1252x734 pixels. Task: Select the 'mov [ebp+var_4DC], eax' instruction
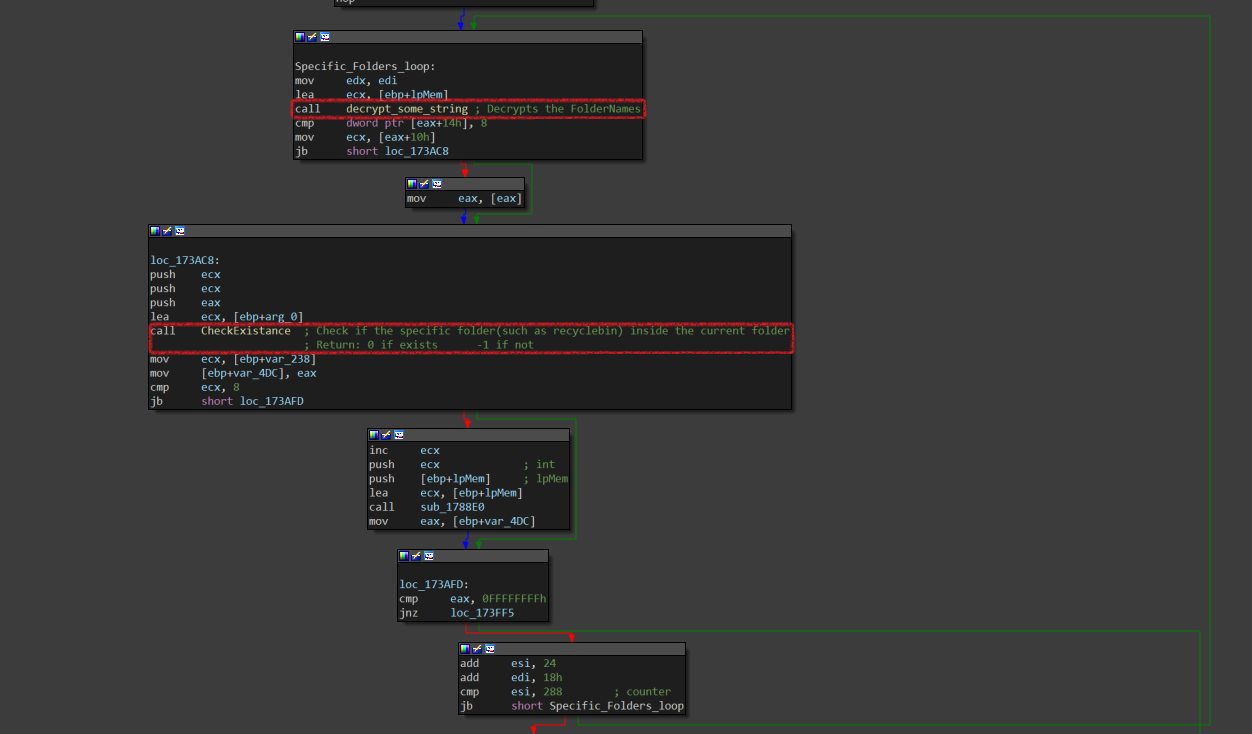(x=233, y=372)
